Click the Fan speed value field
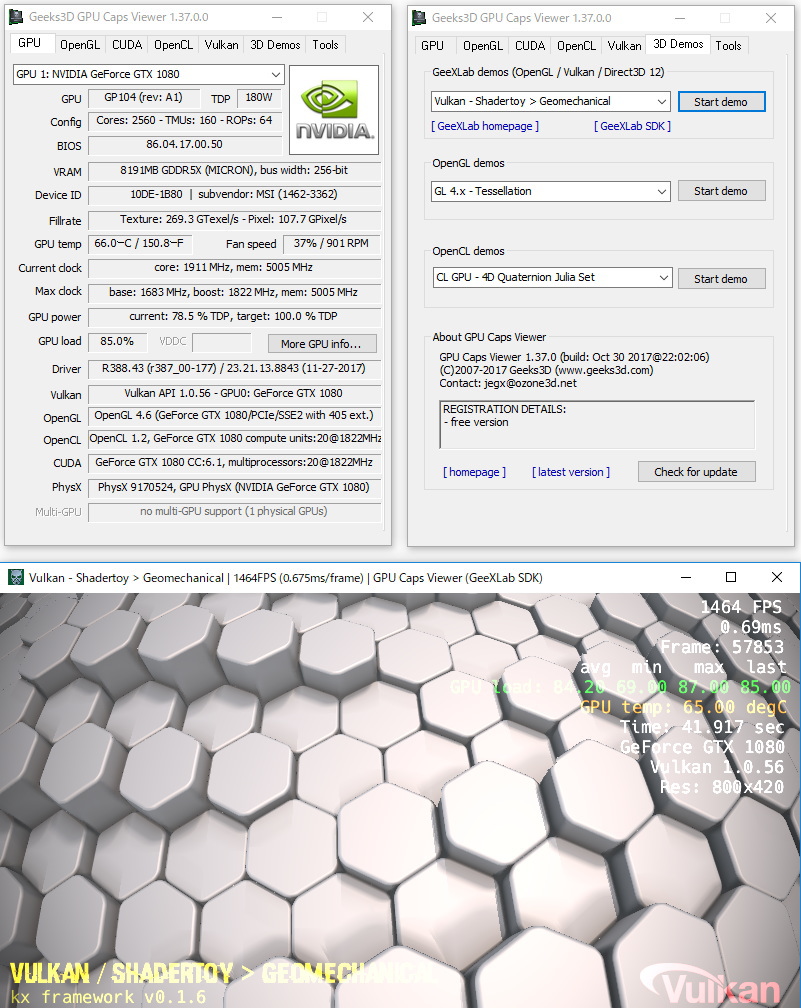The width and height of the screenshot is (801, 1008). pos(331,244)
